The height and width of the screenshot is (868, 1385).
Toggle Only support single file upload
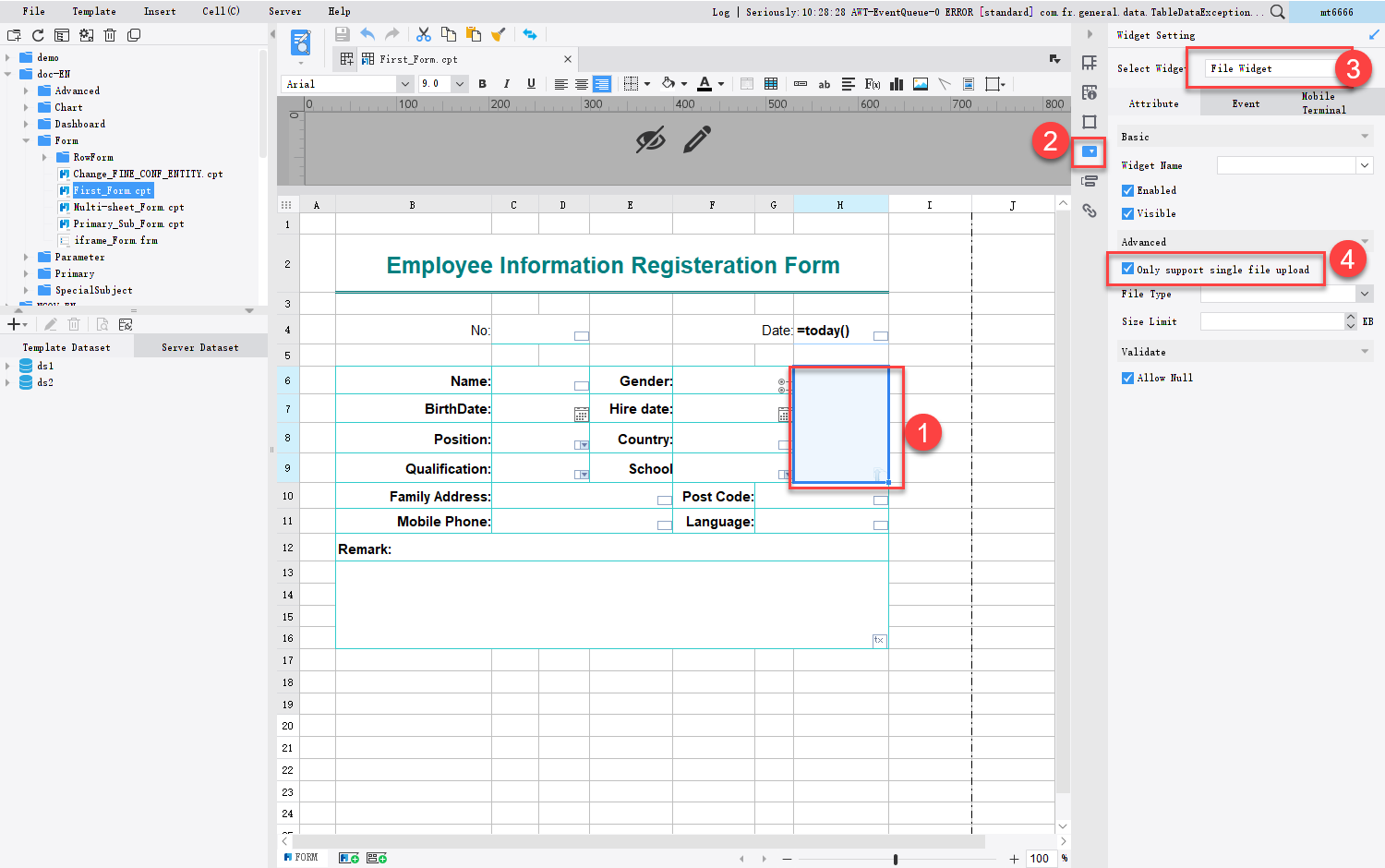point(1127,270)
